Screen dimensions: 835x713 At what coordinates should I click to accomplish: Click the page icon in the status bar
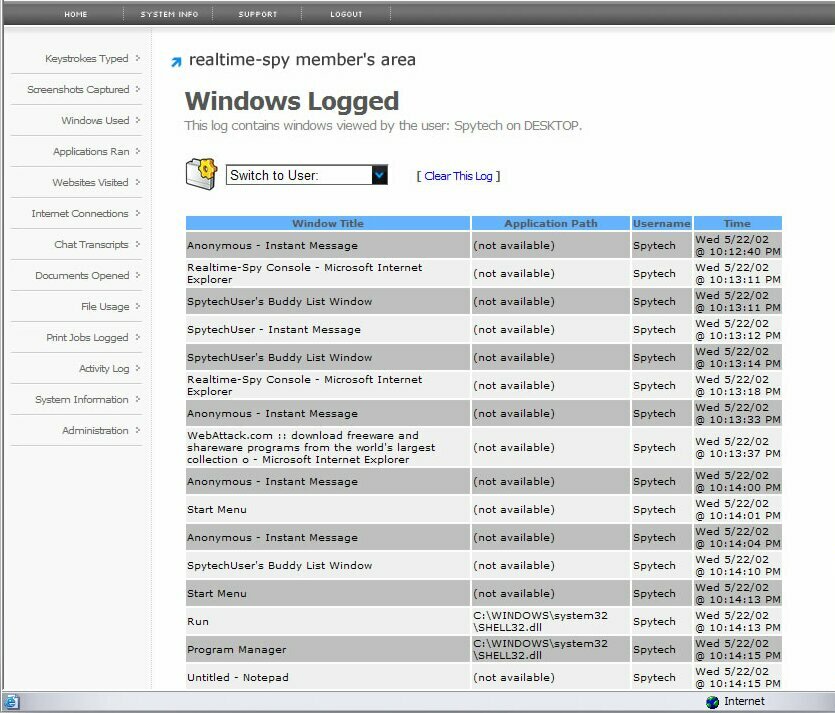[x=10, y=702]
